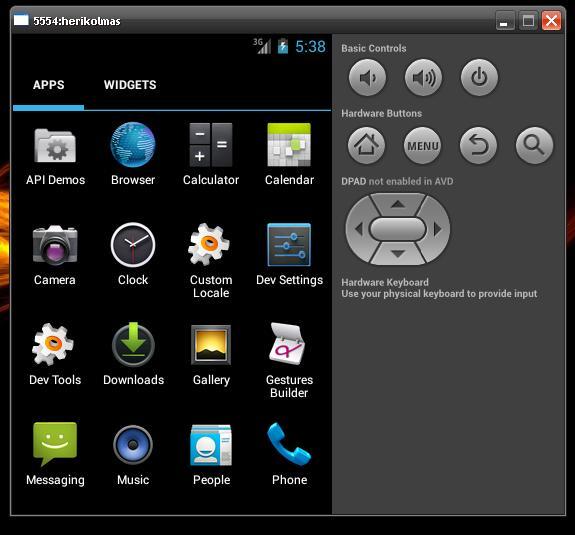Open Dev Settings
This screenshot has height=535, width=575.
[x=289, y=255]
